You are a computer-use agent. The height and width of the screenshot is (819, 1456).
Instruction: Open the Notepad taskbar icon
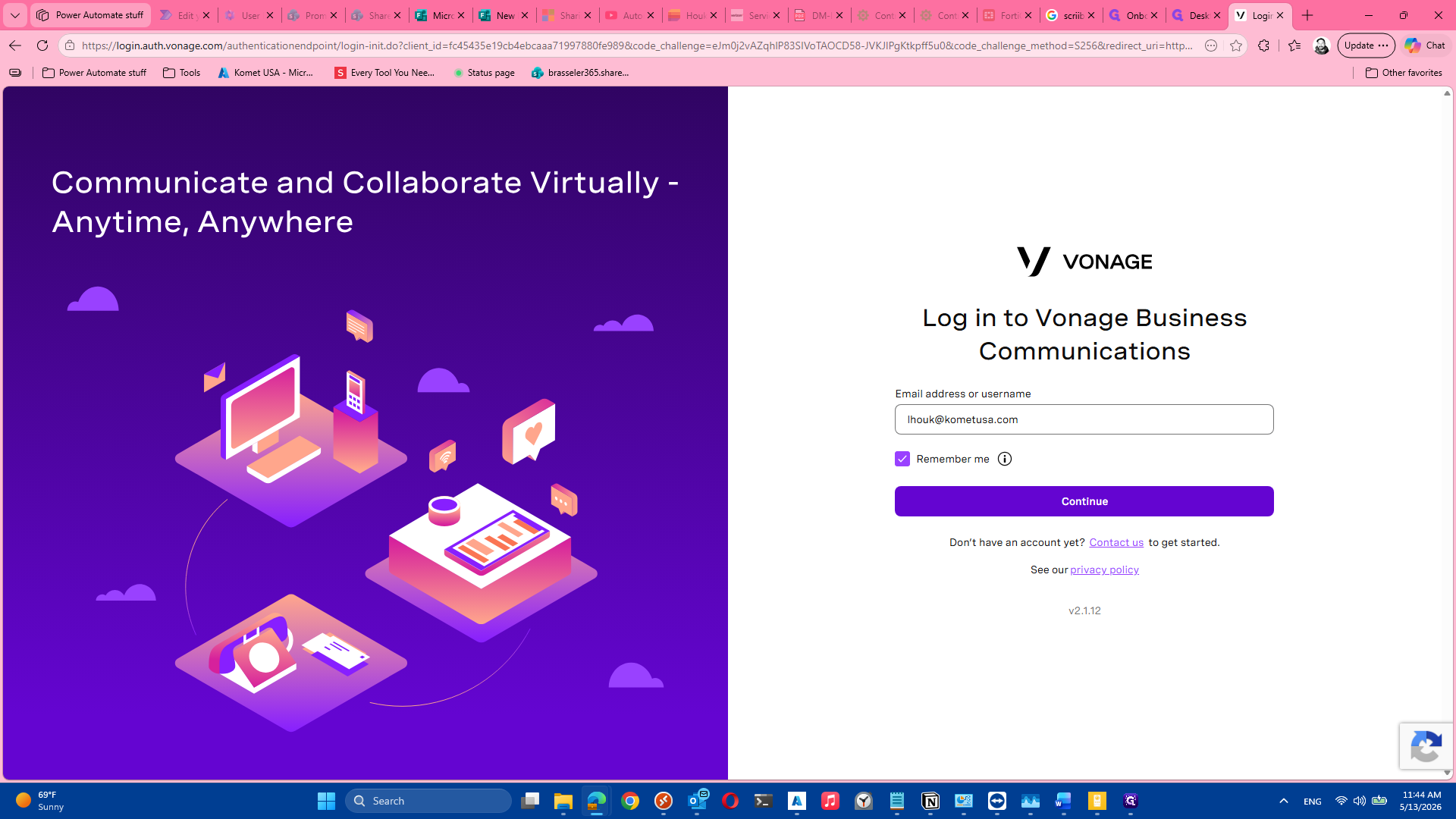[x=897, y=801]
